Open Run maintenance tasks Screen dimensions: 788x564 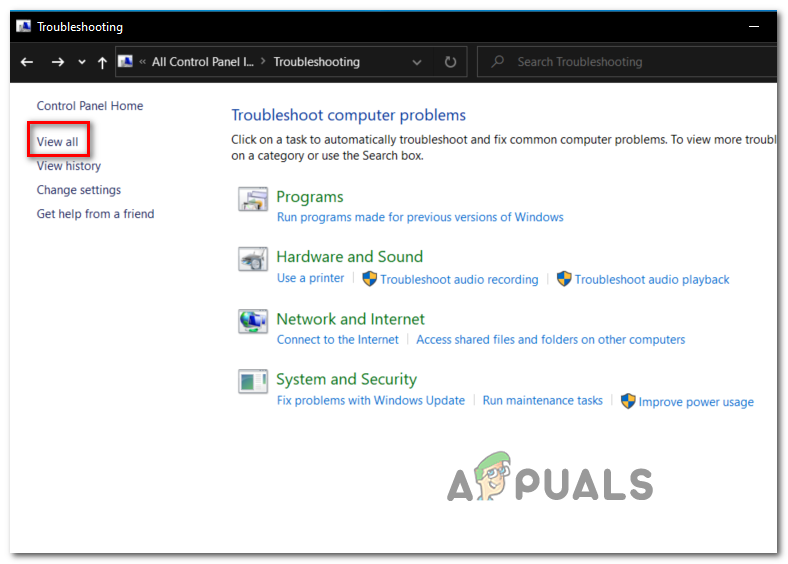(543, 401)
